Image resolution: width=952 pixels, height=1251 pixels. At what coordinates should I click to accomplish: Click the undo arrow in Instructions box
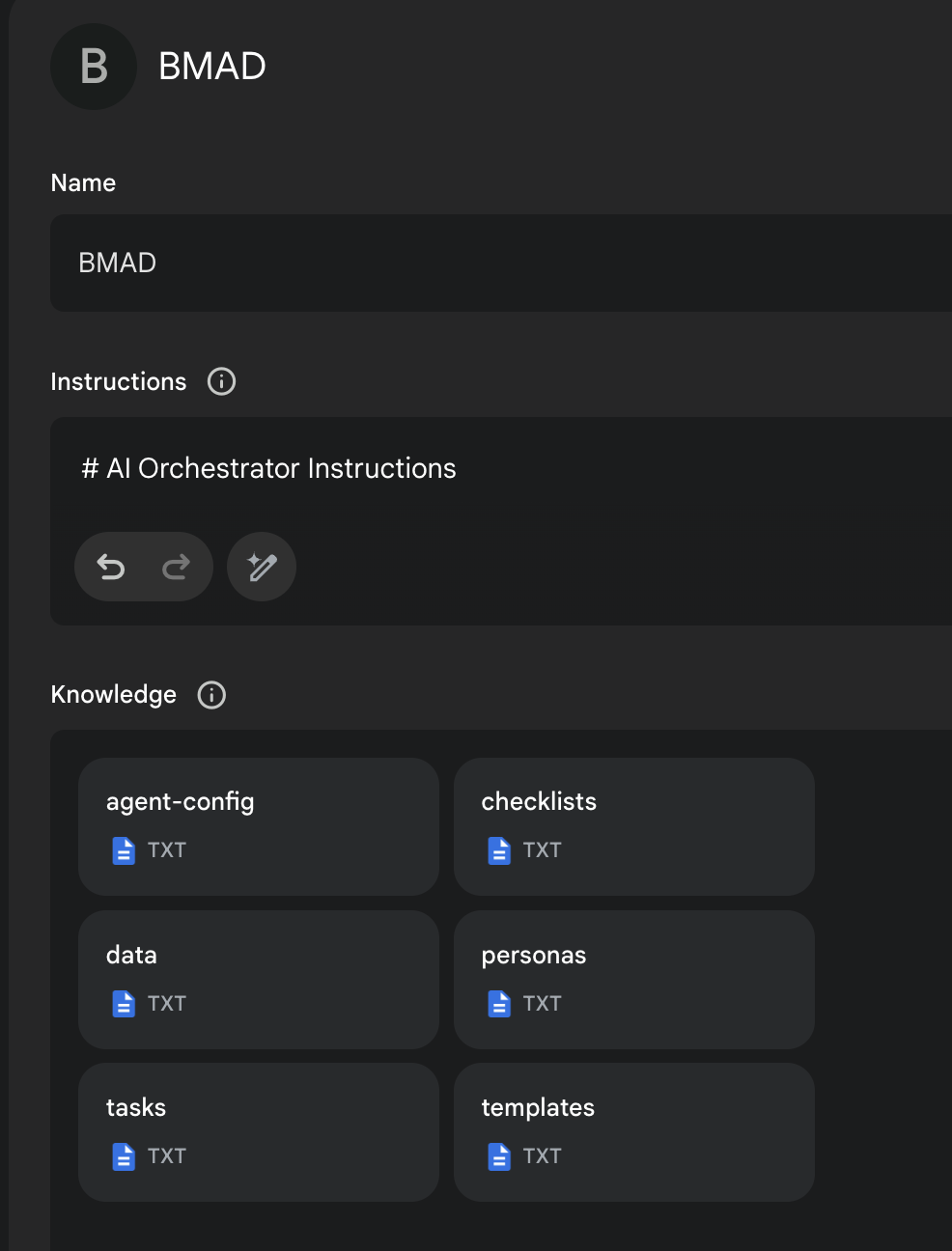coord(111,567)
